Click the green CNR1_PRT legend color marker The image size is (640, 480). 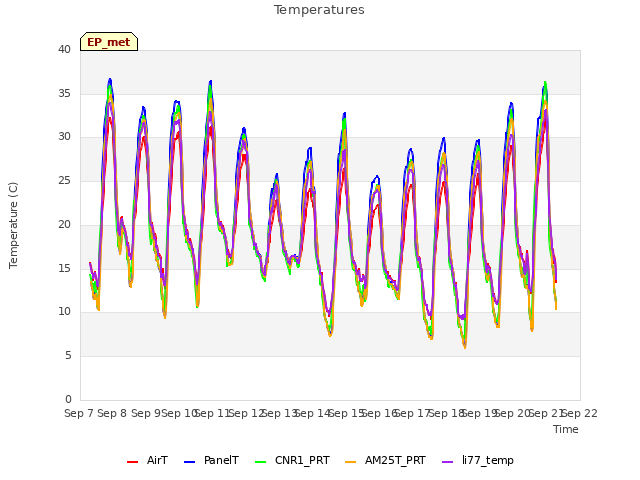coord(260,462)
